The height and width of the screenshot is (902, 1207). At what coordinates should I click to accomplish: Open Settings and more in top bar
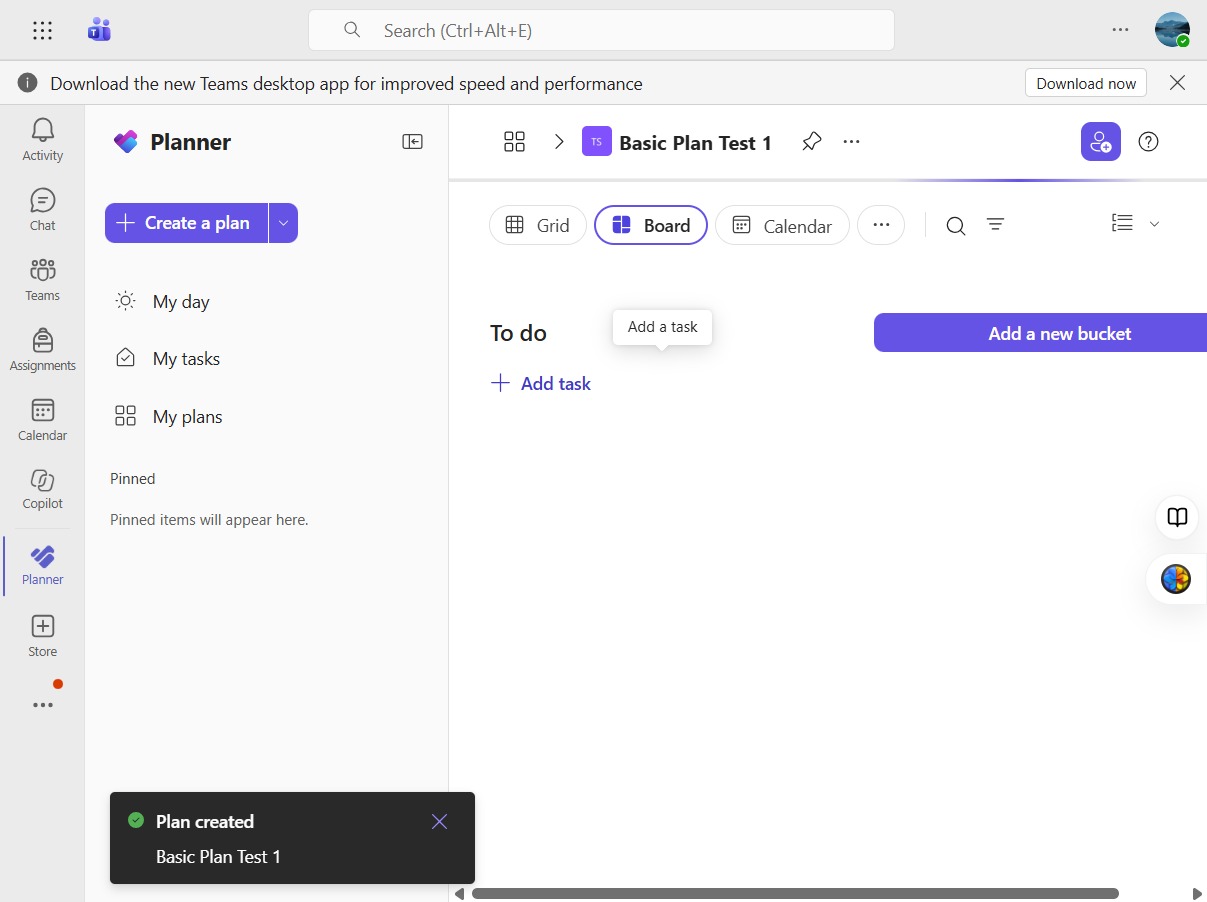tap(1120, 30)
